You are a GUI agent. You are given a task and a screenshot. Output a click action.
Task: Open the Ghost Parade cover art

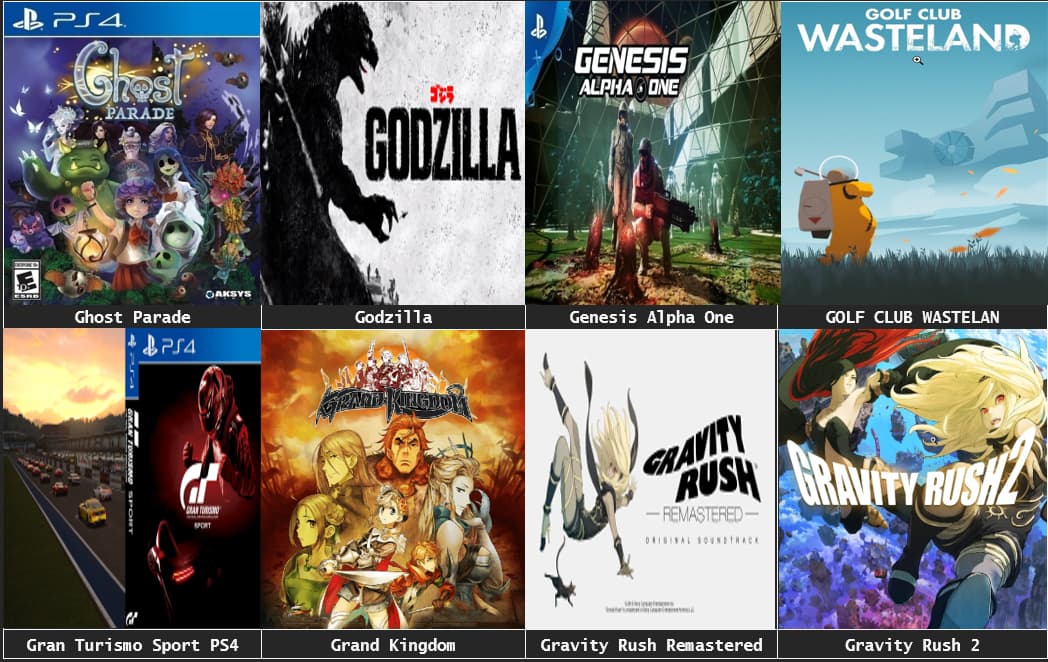click(132, 153)
